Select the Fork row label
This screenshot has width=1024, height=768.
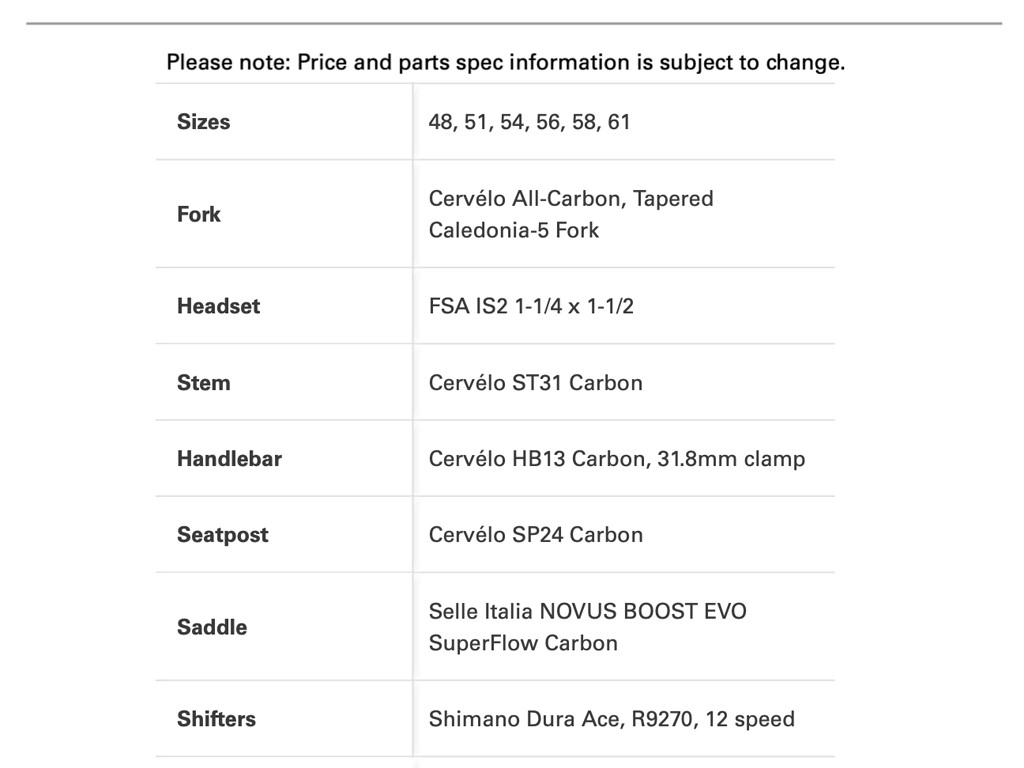coord(199,214)
